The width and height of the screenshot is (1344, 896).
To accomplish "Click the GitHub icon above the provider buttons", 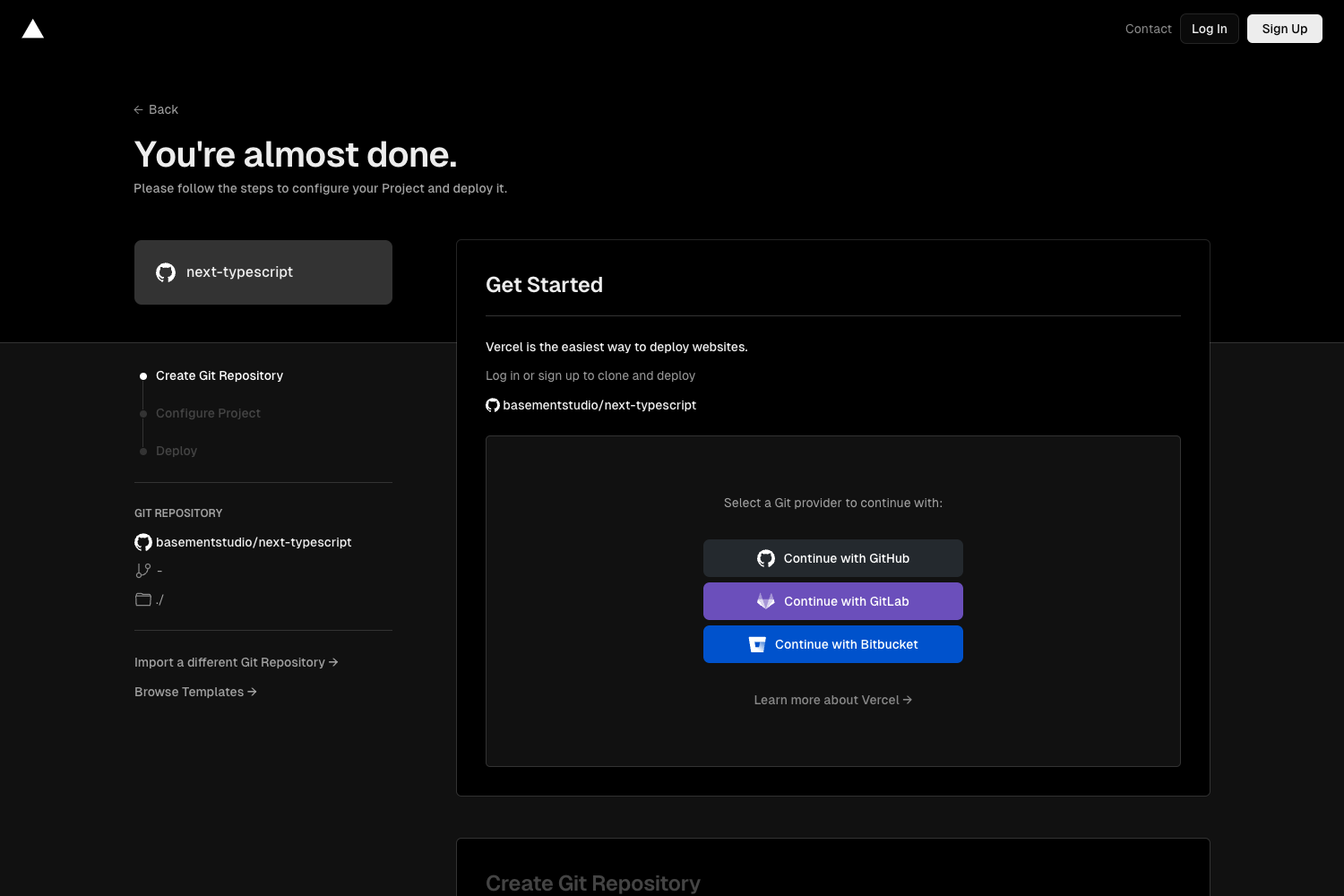I will coord(493,405).
